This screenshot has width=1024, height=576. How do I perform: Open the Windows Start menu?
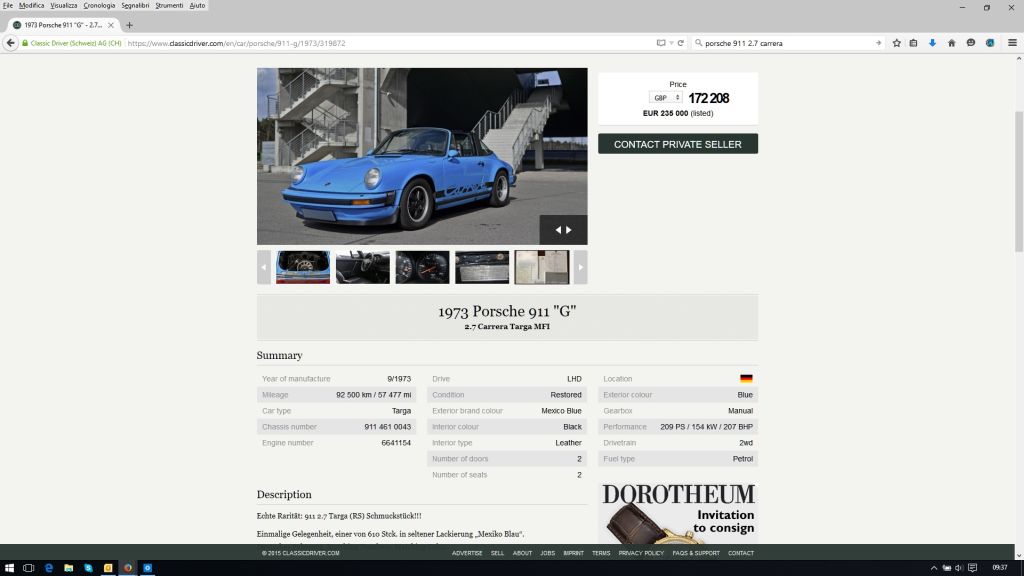click(x=9, y=568)
